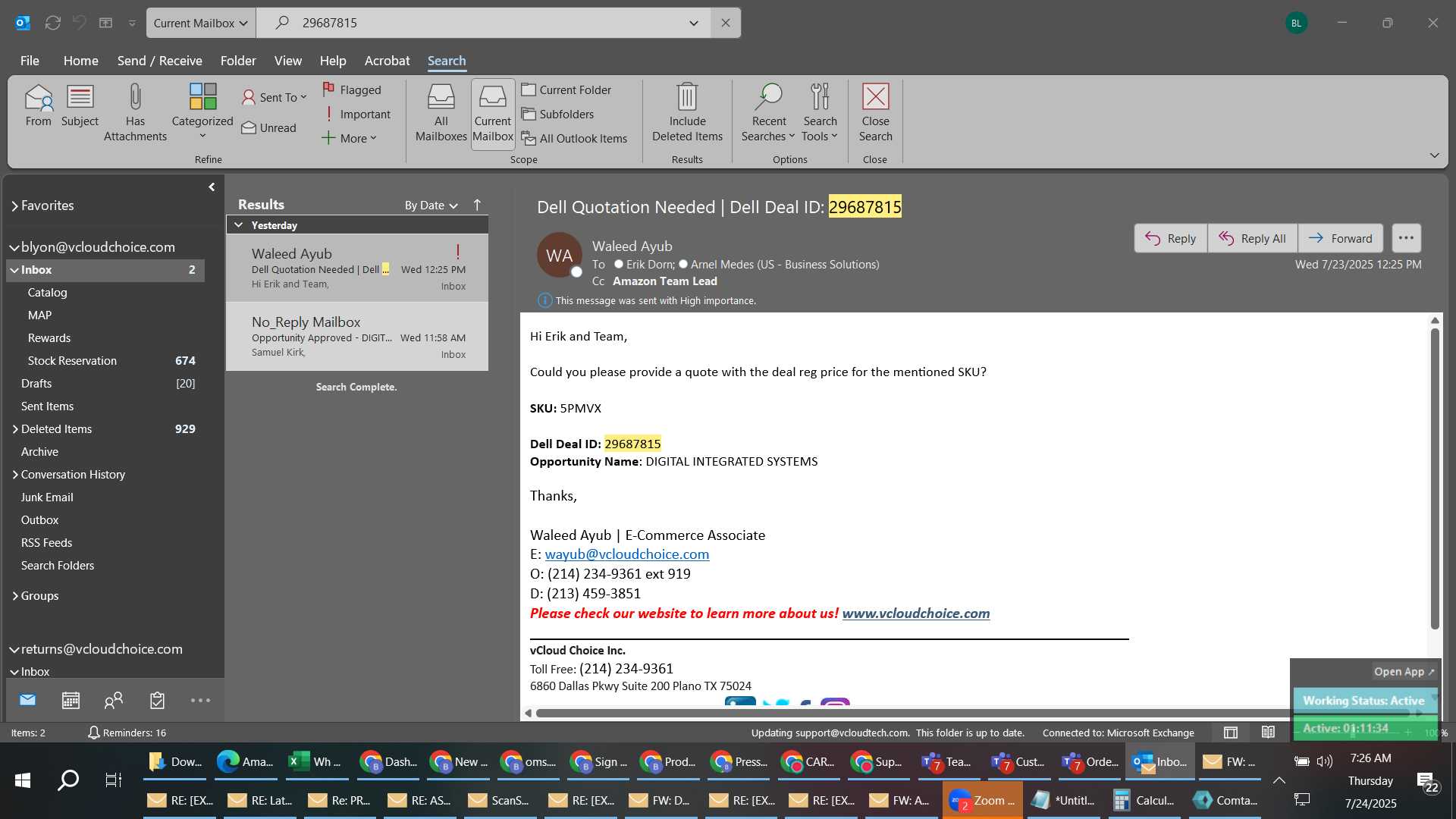Open Zoom app in taskbar
Image resolution: width=1456 pixels, height=819 pixels.
click(x=982, y=800)
